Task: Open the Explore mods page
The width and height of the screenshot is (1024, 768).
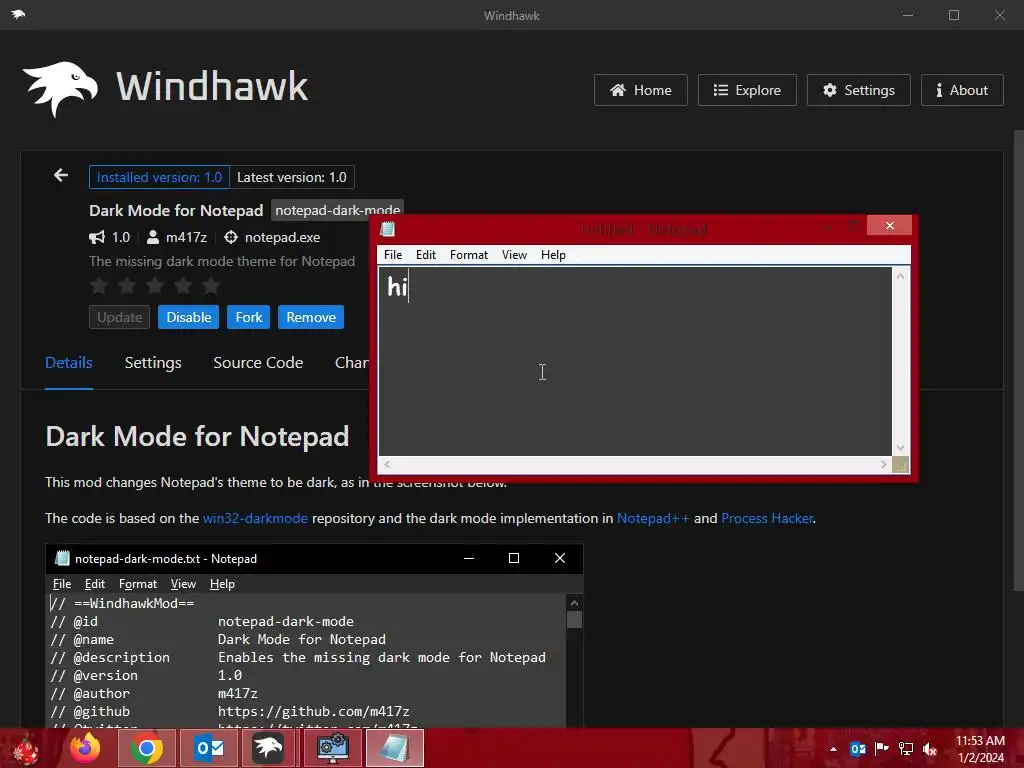Action: 747,90
